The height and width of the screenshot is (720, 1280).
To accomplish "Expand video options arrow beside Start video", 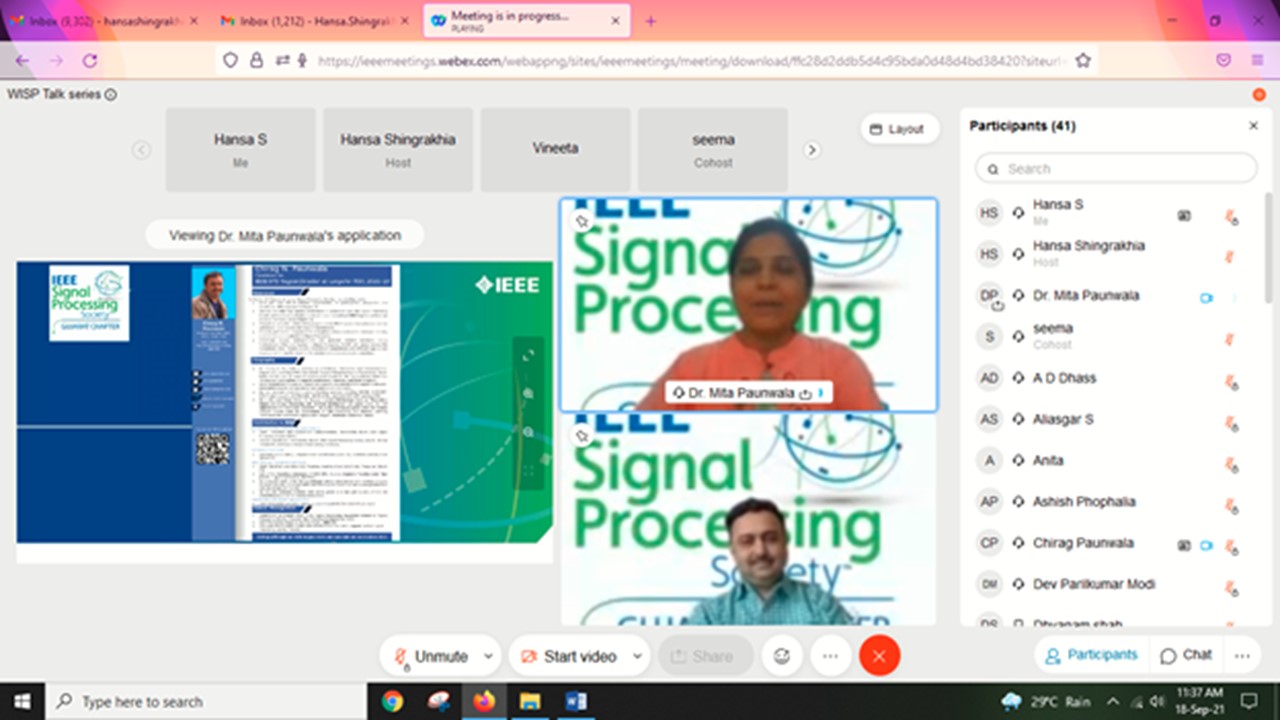I will [x=637, y=656].
